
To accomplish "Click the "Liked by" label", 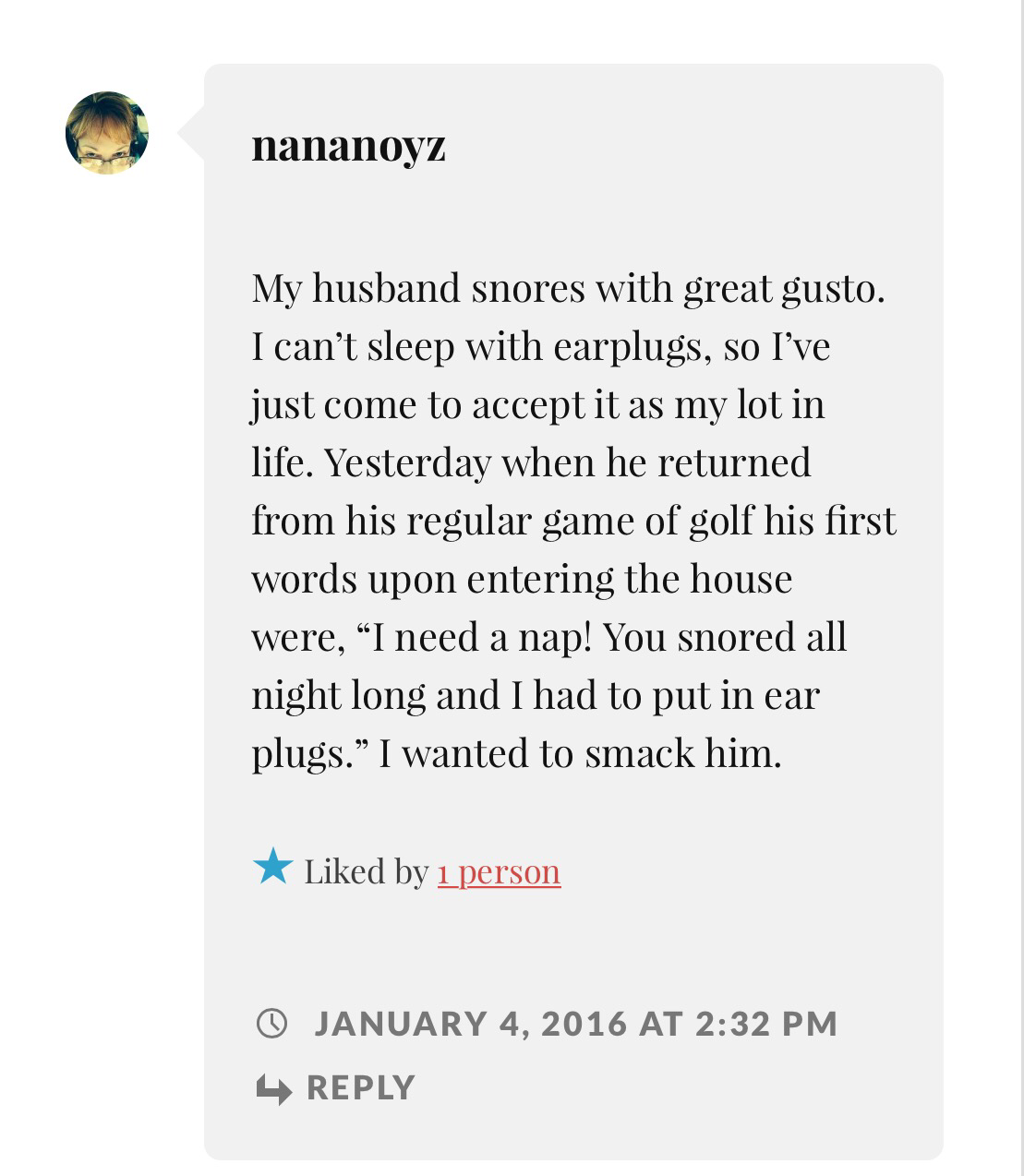I will pos(366,871).
